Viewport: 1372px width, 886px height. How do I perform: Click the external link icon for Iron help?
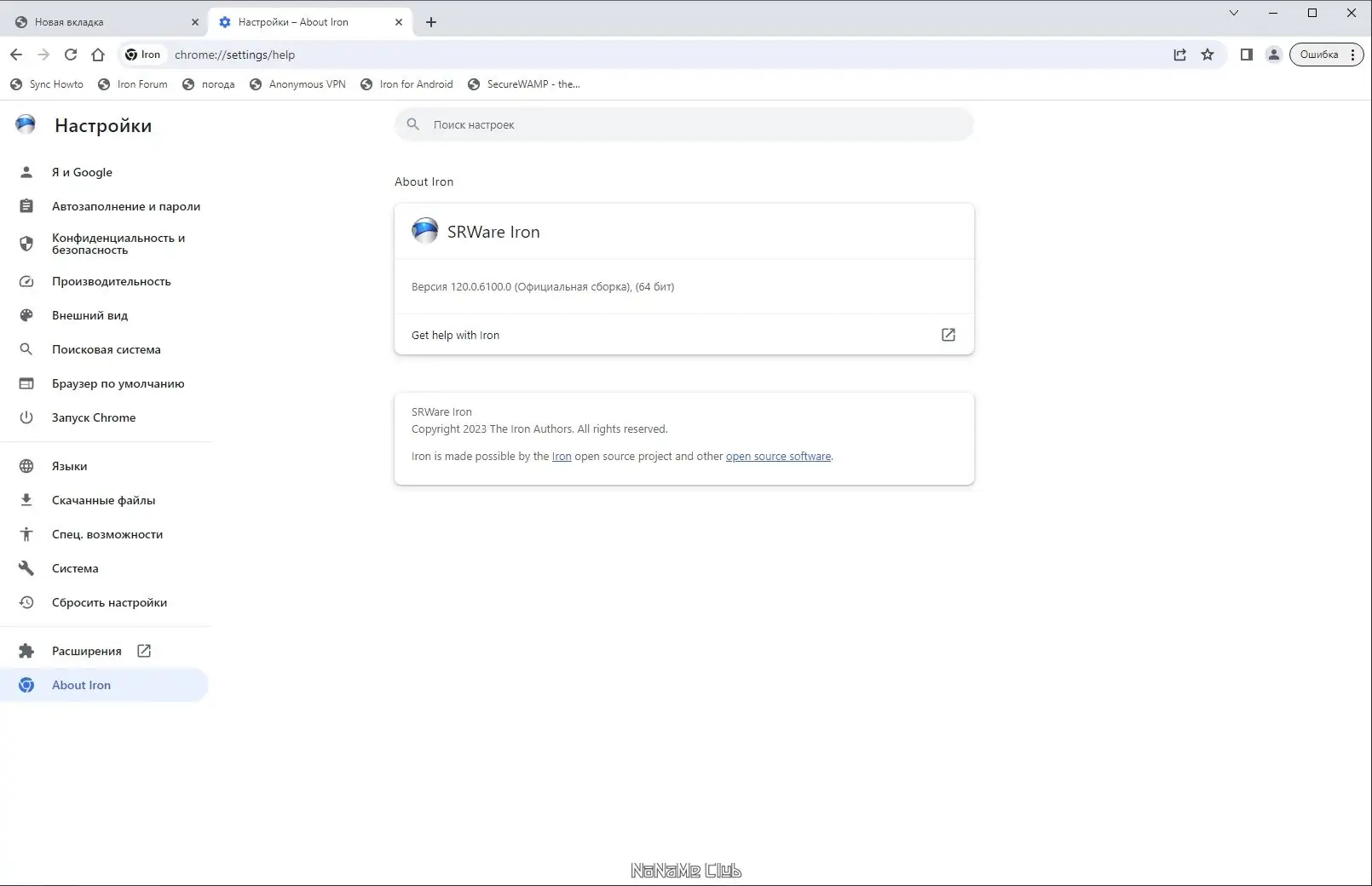948,335
